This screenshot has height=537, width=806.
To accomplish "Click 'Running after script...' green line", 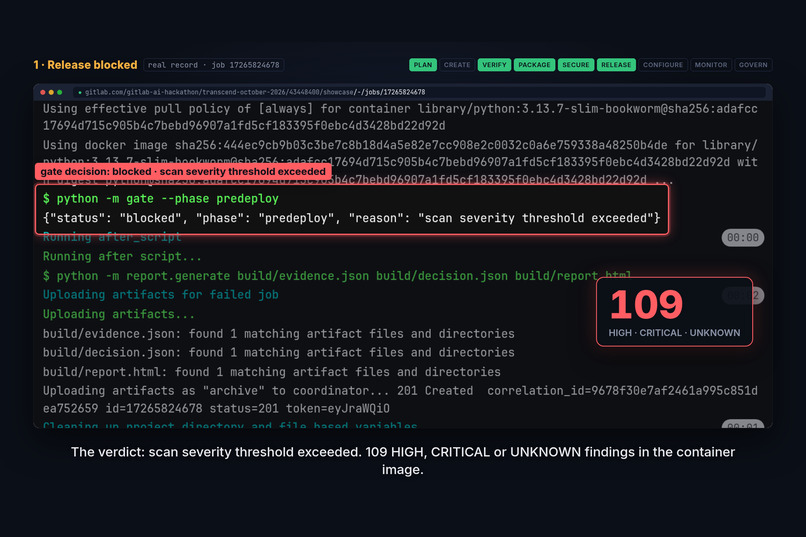I will click(x=122, y=256).
